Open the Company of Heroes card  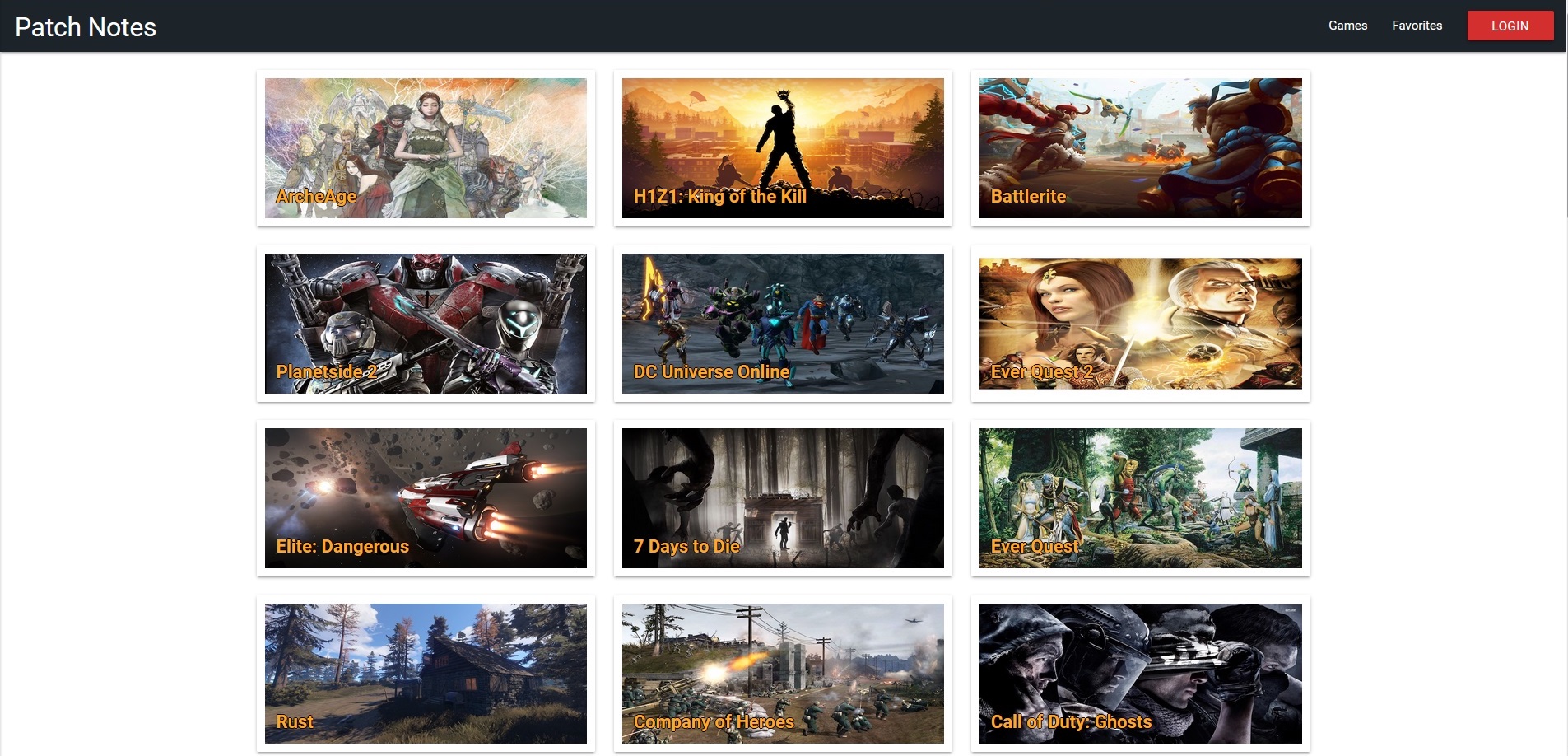click(783, 674)
